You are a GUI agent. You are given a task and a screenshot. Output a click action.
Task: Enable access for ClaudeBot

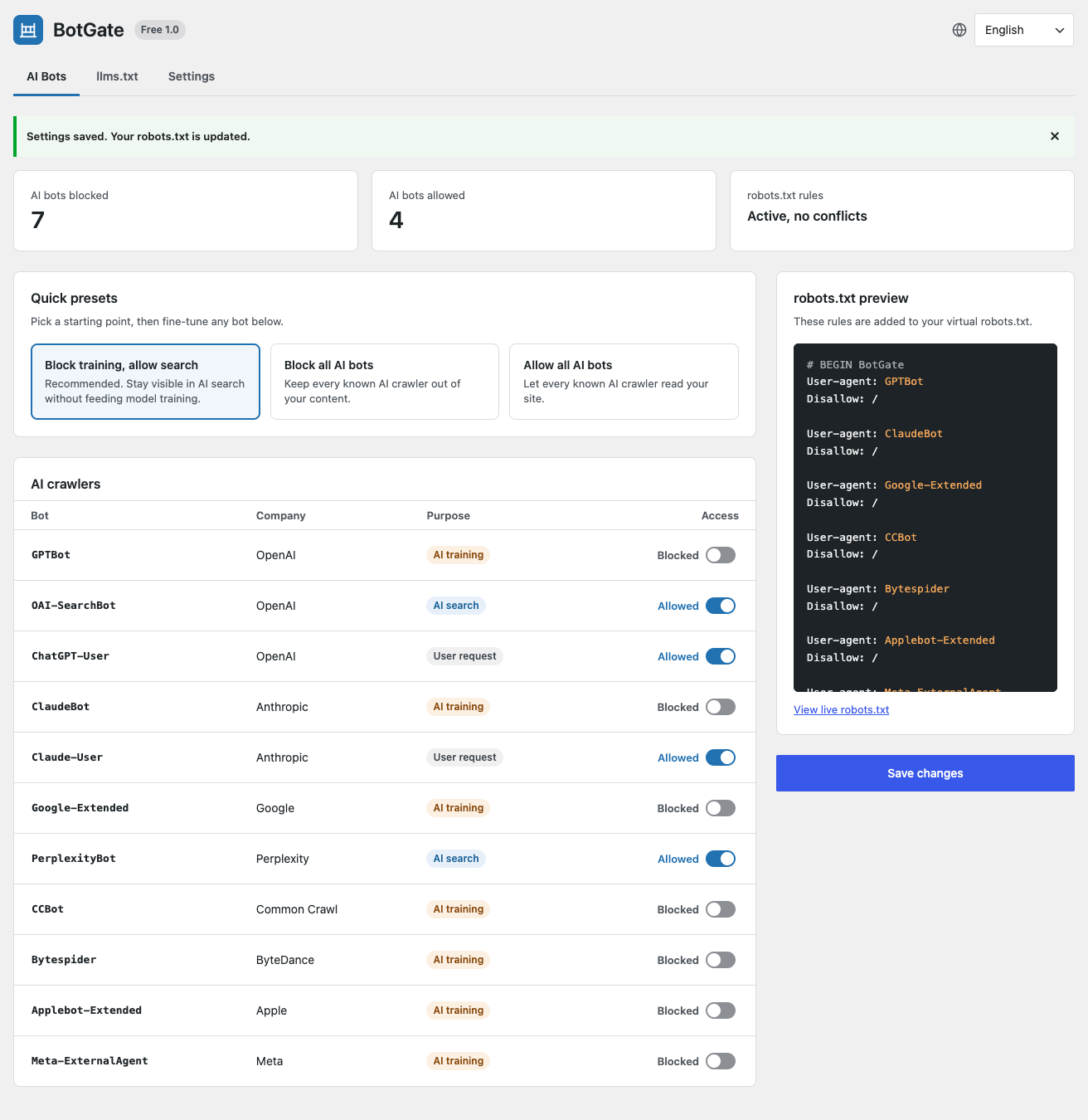[x=721, y=707]
